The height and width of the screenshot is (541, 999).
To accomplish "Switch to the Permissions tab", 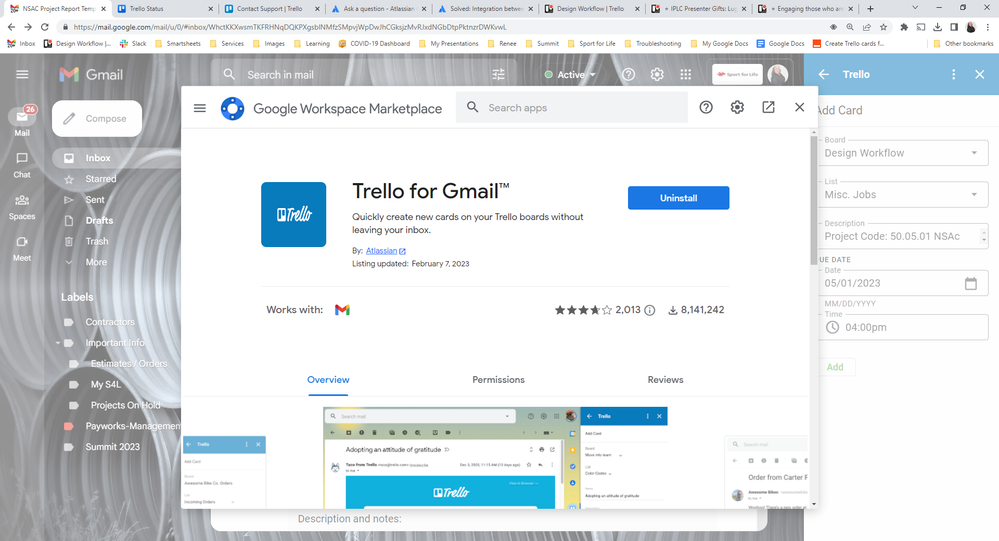I will tap(498, 380).
